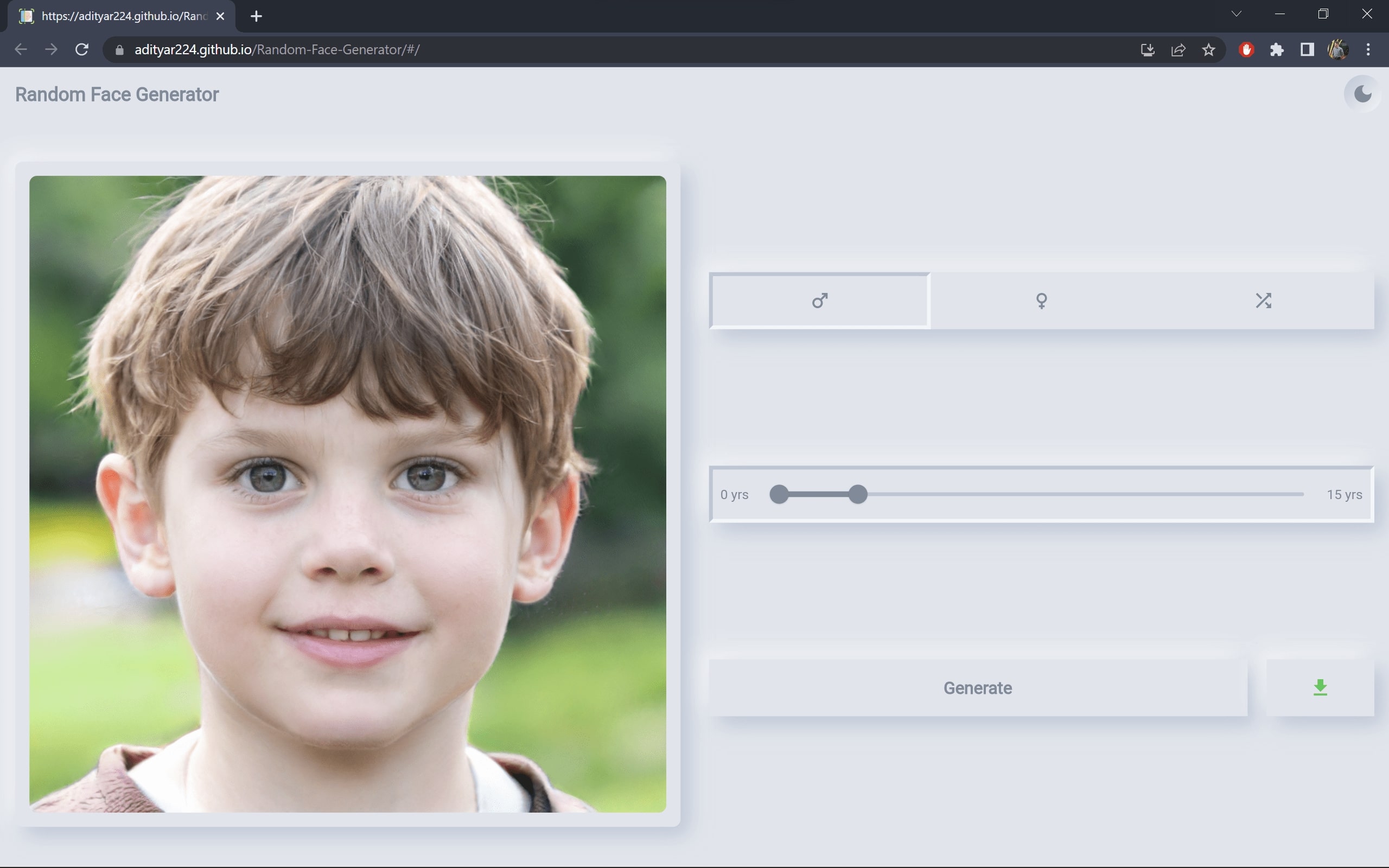Screen dimensions: 1389x868
Task: Bookmark this page with star icon
Action: pyautogui.click(x=1208, y=50)
